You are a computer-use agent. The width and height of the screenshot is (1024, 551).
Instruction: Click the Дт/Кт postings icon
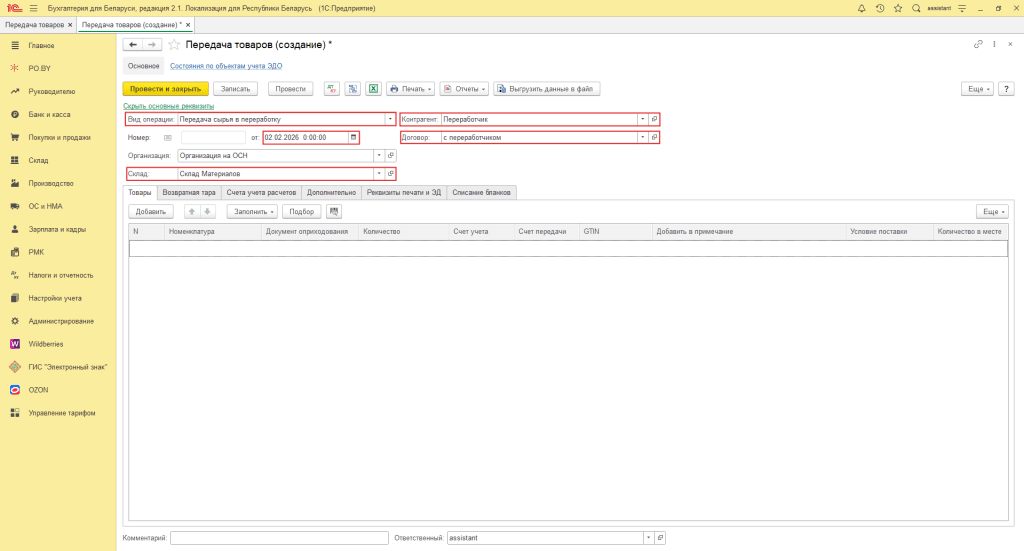pyautogui.click(x=332, y=88)
